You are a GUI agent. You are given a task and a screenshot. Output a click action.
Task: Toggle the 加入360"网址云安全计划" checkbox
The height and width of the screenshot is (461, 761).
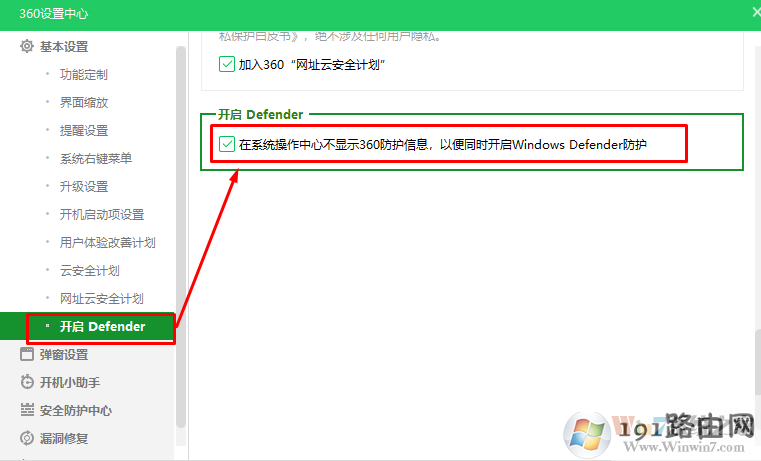point(227,64)
